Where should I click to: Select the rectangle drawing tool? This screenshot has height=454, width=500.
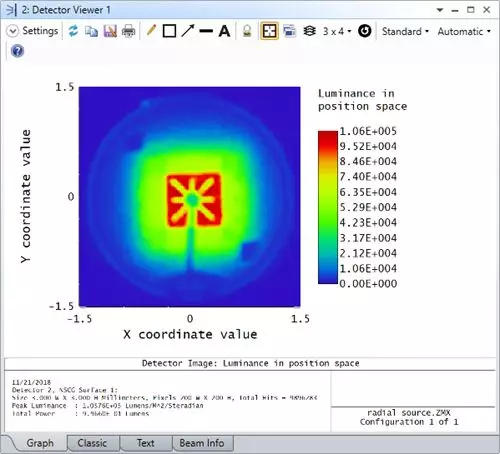pos(169,31)
